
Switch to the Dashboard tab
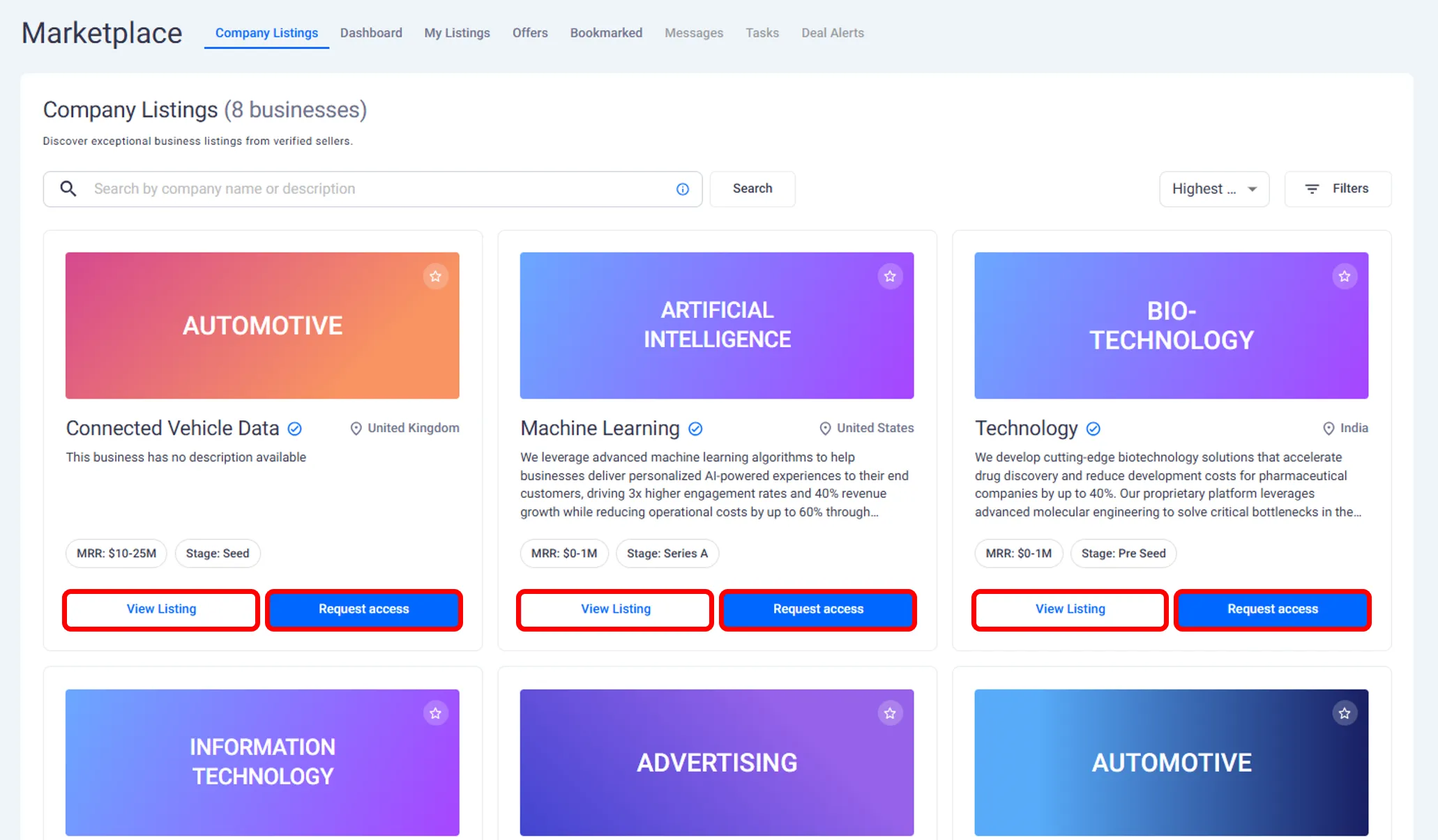pos(371,33)
